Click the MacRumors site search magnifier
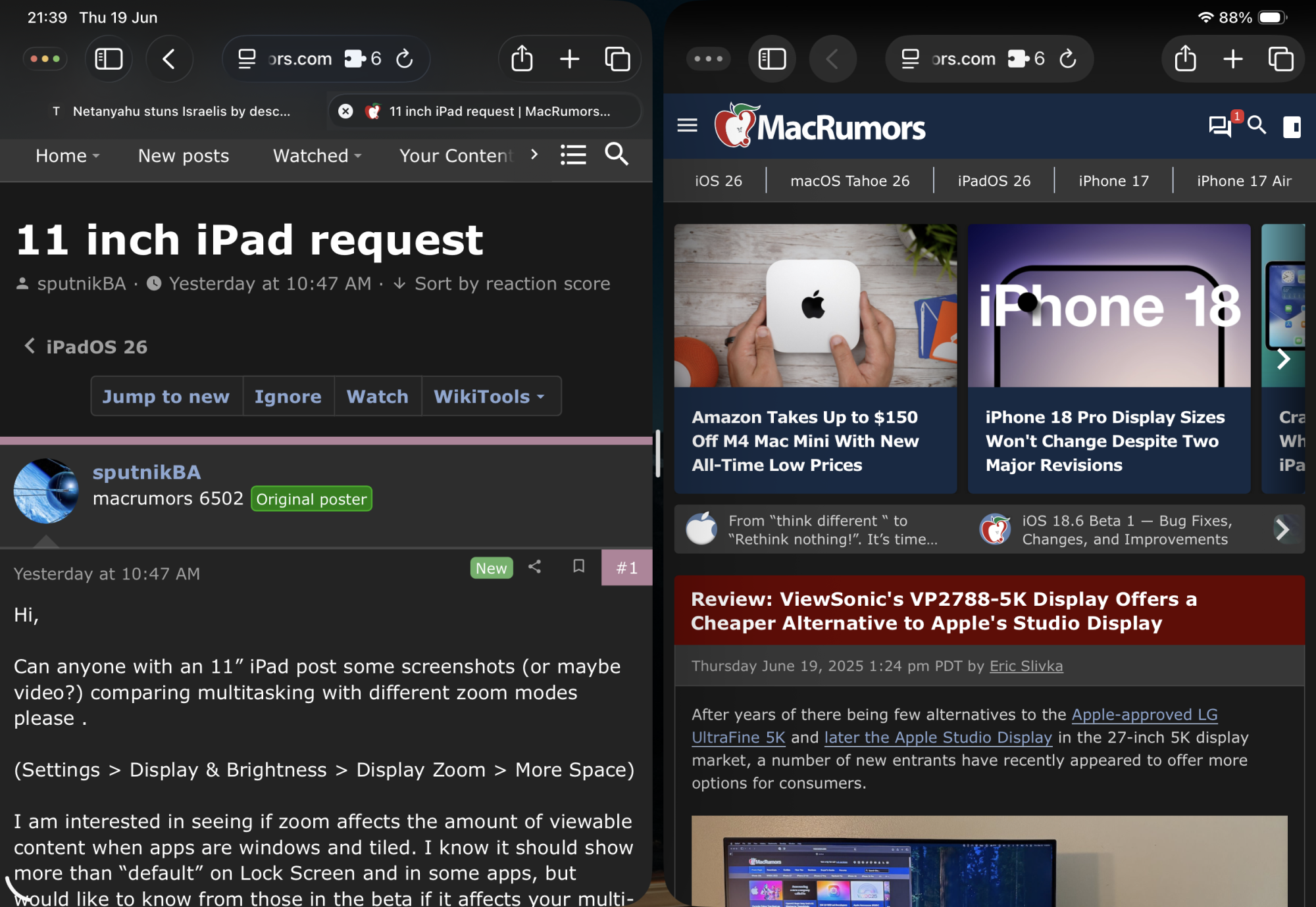 pos(1257,125)
